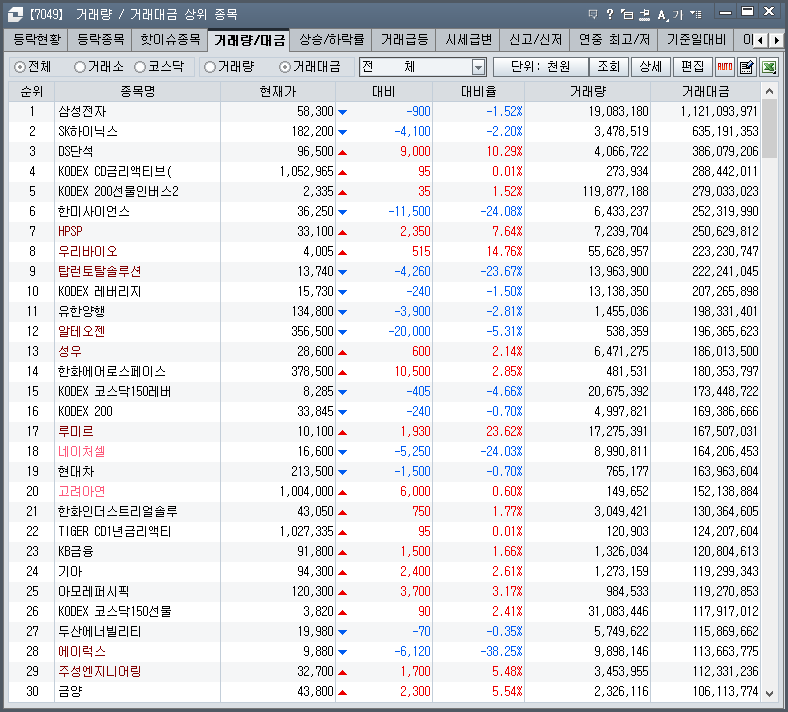Select the 한화에어로스페이스 stock name
788x712 pixels.
pyautogui.click(x=112, y=372)
